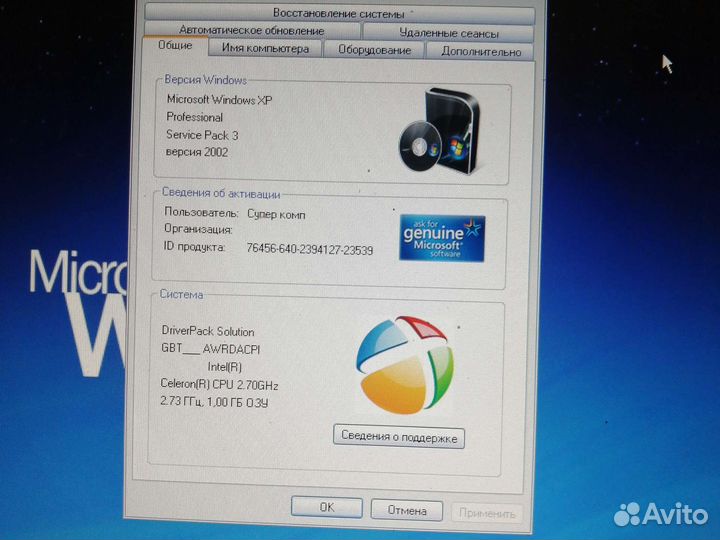Click the greyed-out Применить button

pyautogui.click(x=487, y=513)
